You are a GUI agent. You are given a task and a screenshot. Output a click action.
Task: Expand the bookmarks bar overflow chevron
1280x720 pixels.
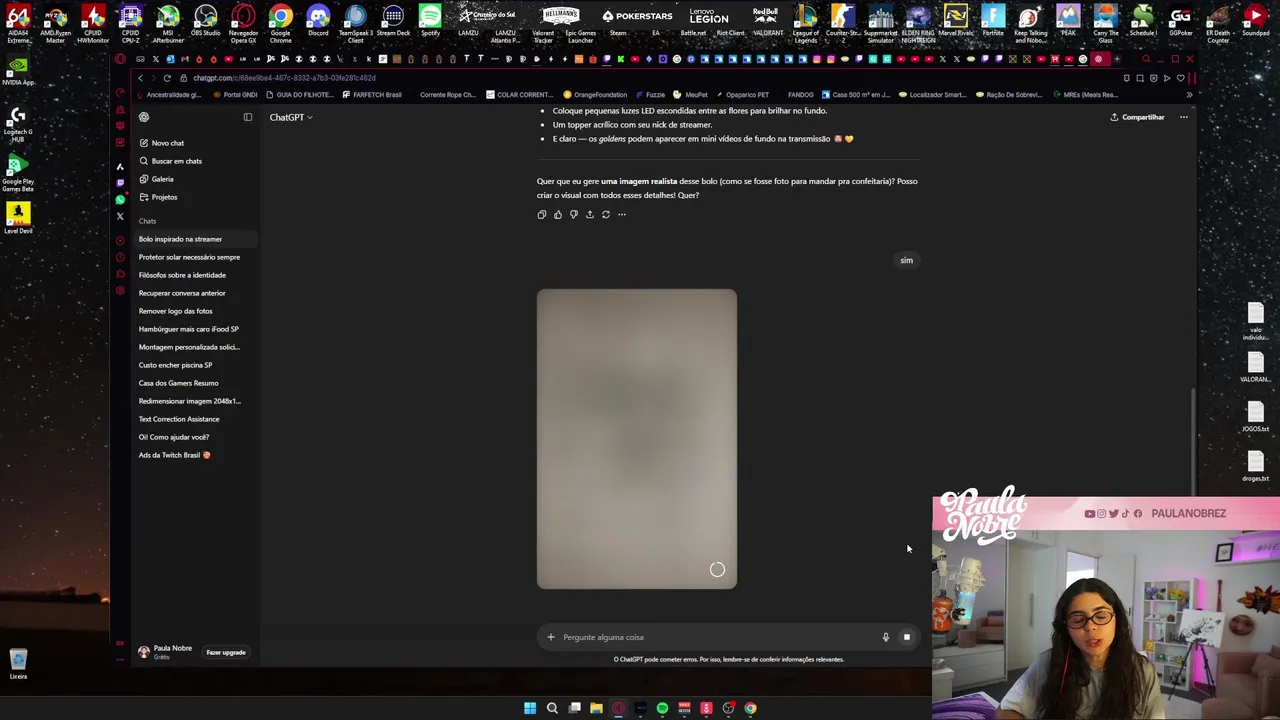(x=1189, y=95)
